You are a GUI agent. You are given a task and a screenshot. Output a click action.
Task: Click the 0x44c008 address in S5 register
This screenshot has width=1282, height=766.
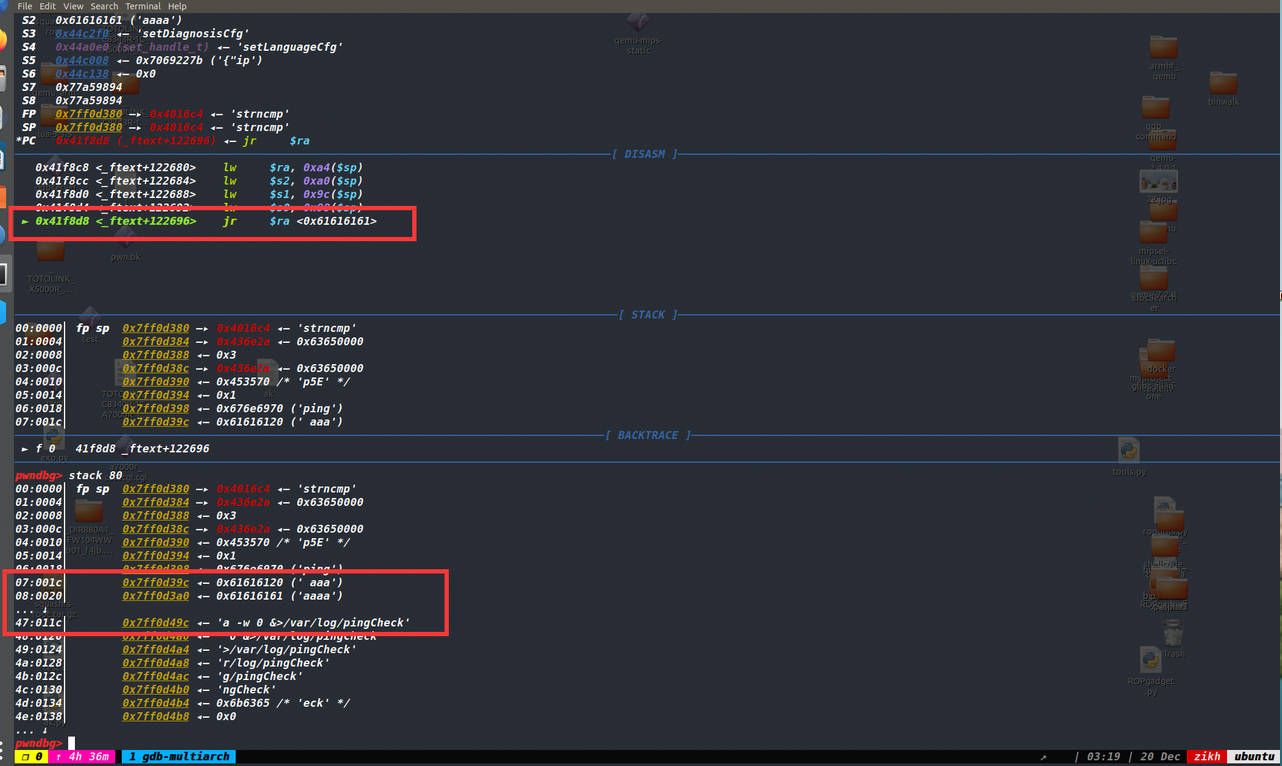82,61
